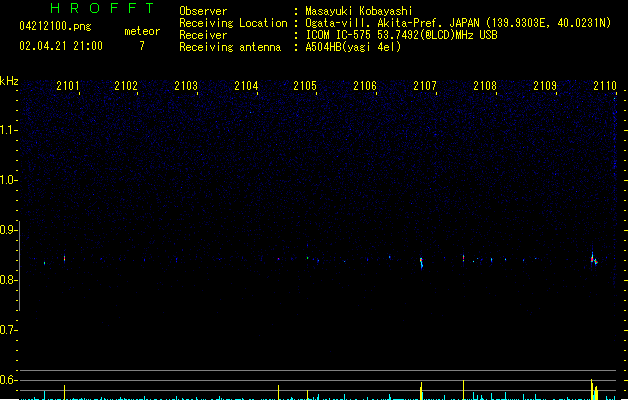Click the 2110 time tick label
The height and width of the screenshot is (400, 629).
click(x=605, y=86)
